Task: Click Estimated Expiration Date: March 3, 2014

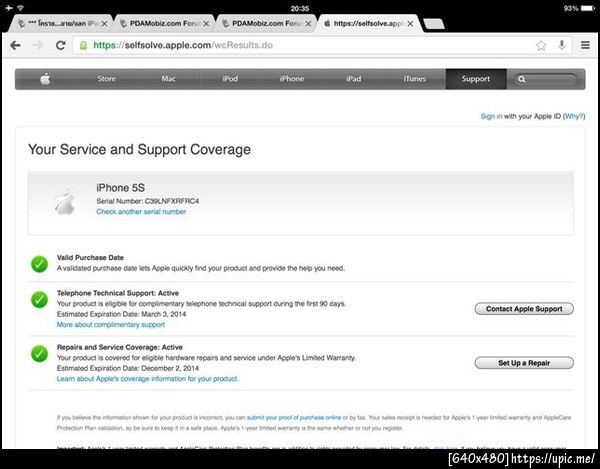Action: point(121,314)
